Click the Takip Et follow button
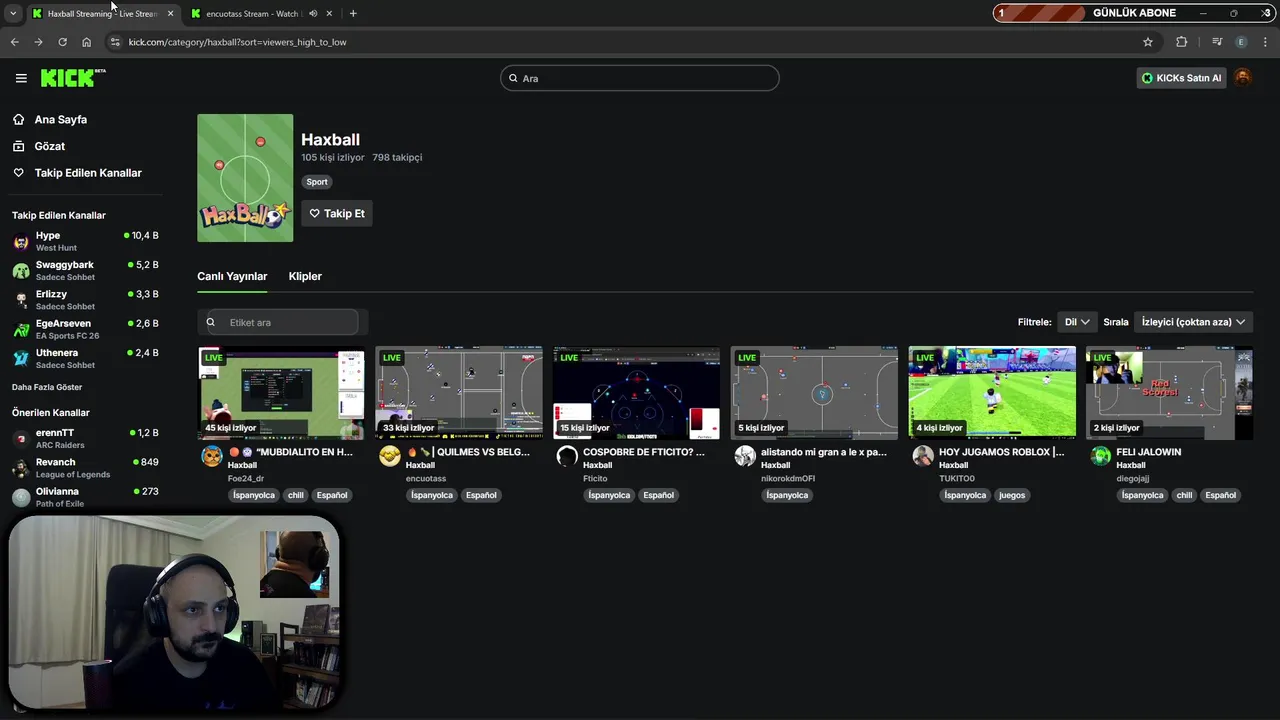Viewport: 1280px width, 720px height. [337, 213]
